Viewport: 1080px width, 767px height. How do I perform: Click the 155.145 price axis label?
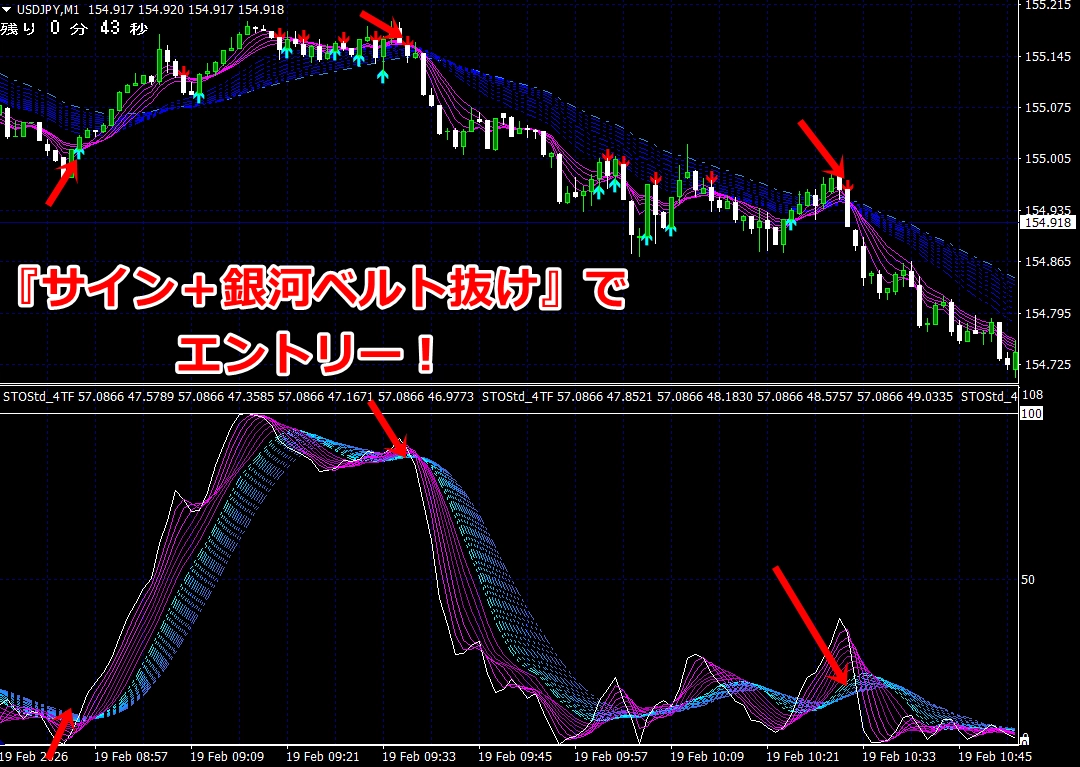[1048, 56]
